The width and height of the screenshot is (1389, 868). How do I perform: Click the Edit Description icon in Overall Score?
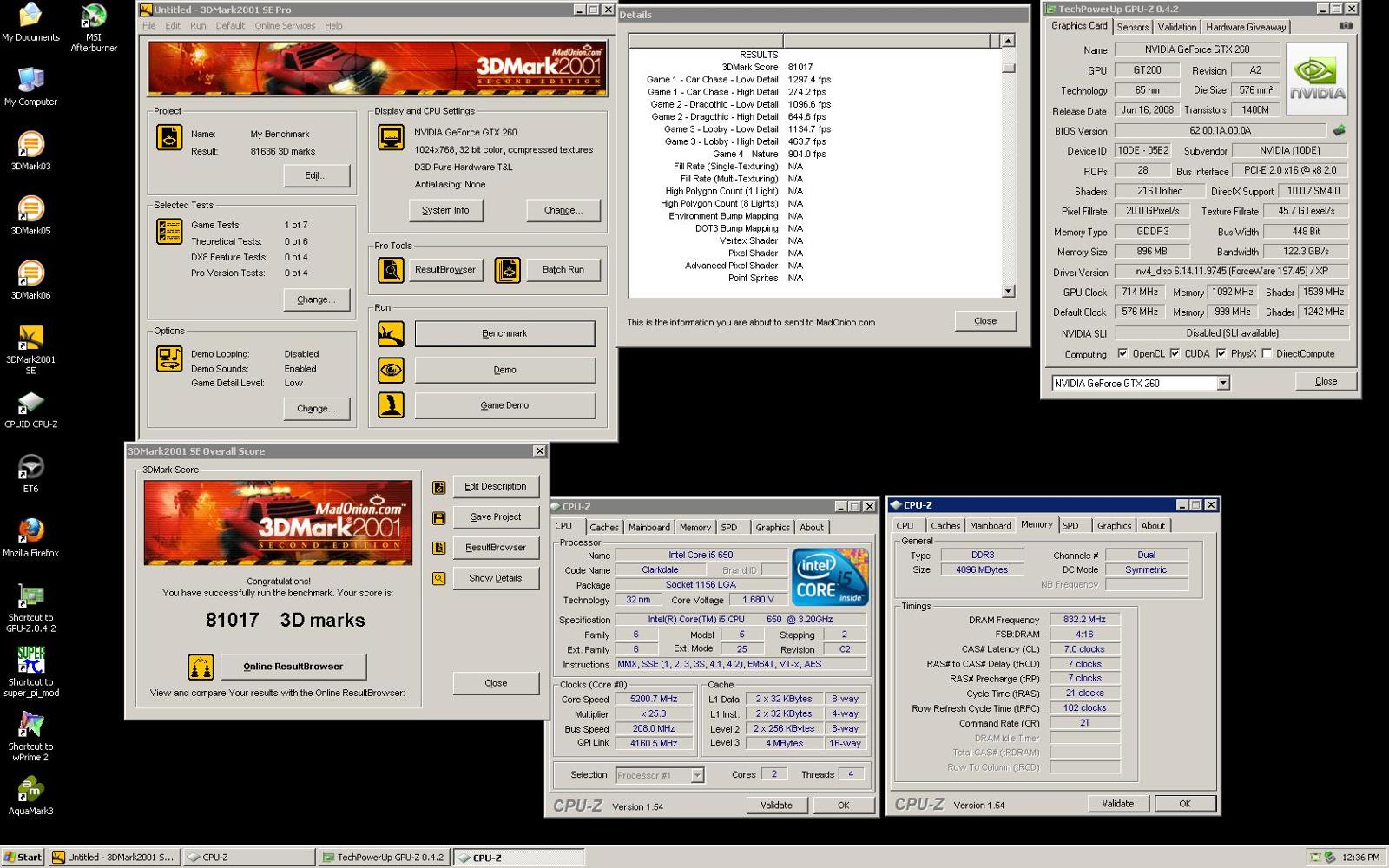tap(439, 488)
